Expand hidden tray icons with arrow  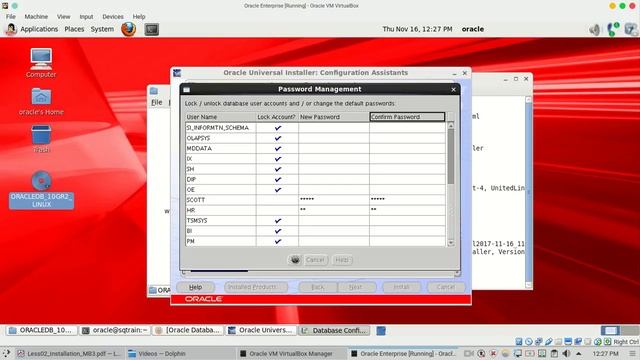[x=578, y=353]
